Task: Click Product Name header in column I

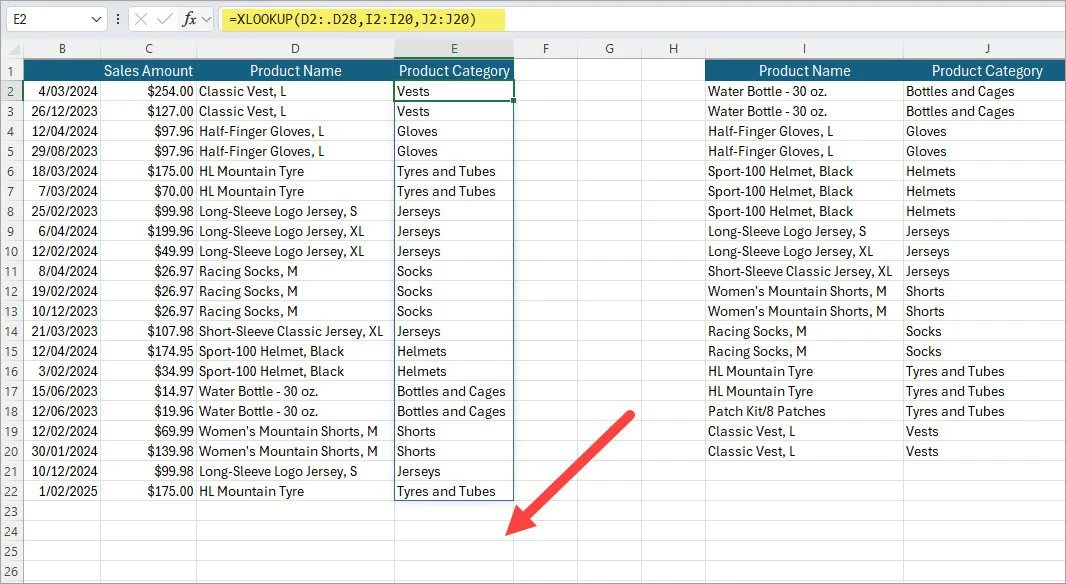Action: pos(804,71)
